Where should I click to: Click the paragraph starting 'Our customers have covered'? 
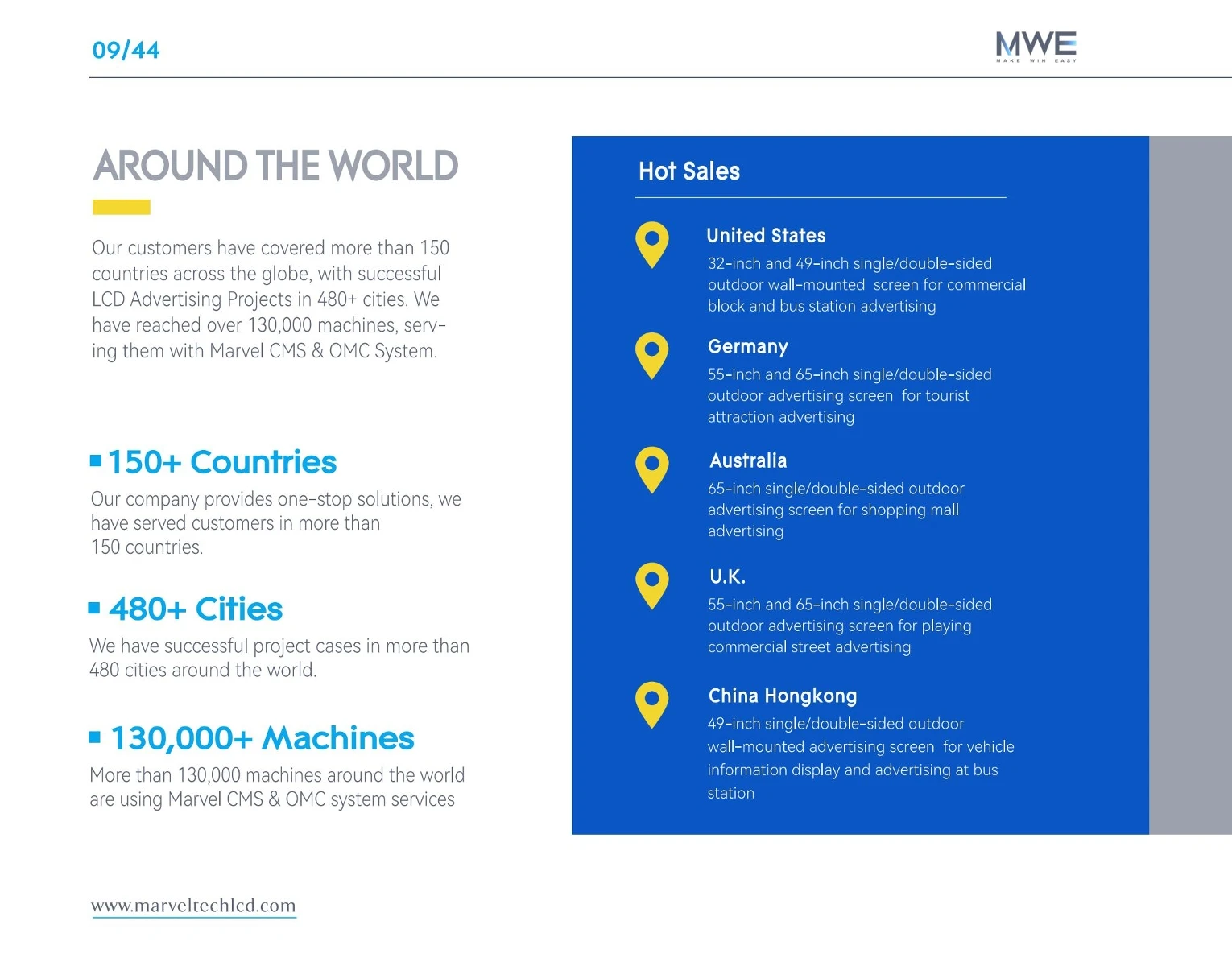271,299
